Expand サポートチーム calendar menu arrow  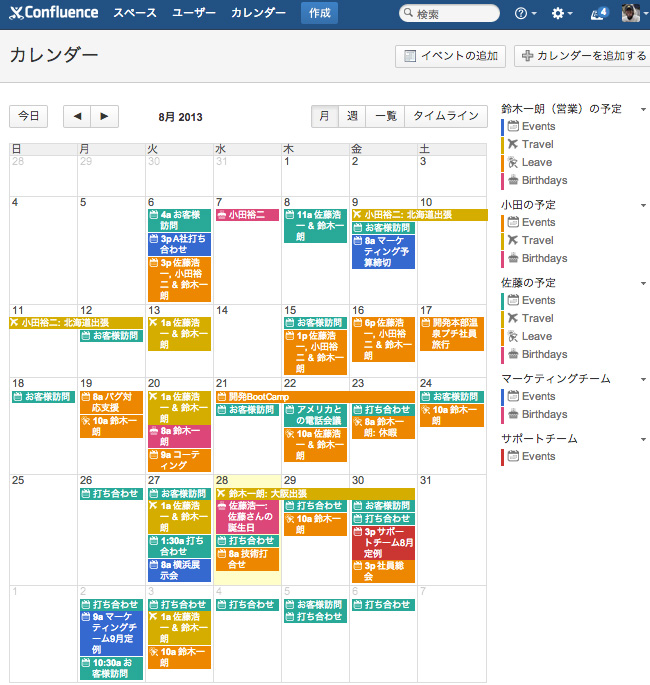[x=643, y=439]
